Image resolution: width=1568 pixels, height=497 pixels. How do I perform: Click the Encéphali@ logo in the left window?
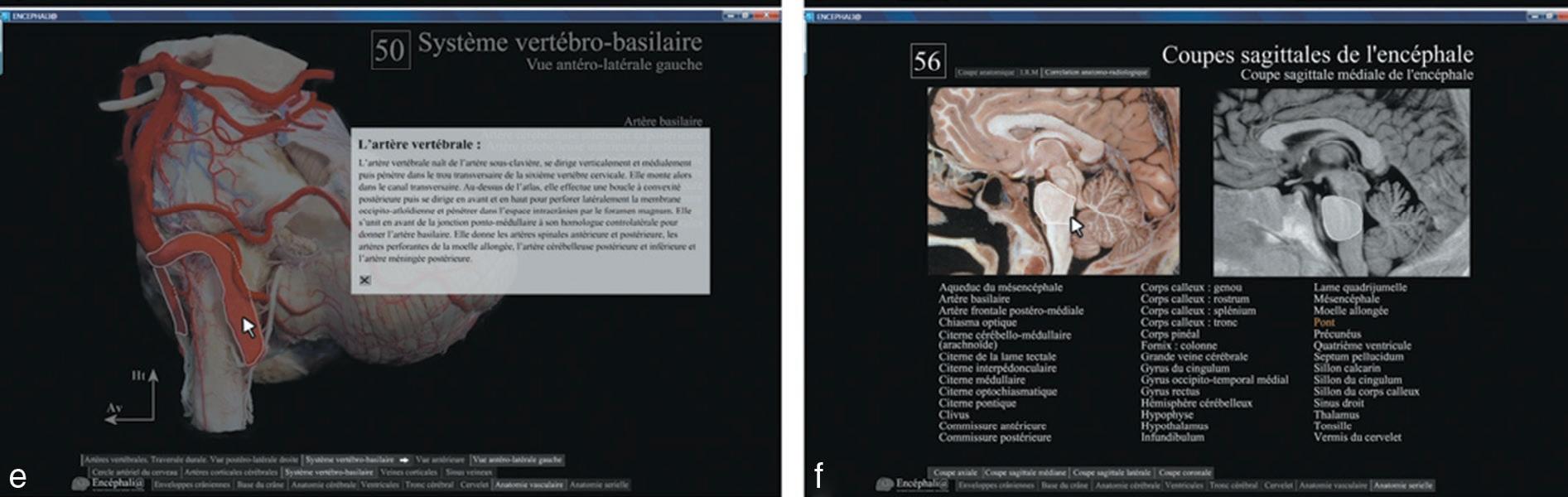coord(109,484)
